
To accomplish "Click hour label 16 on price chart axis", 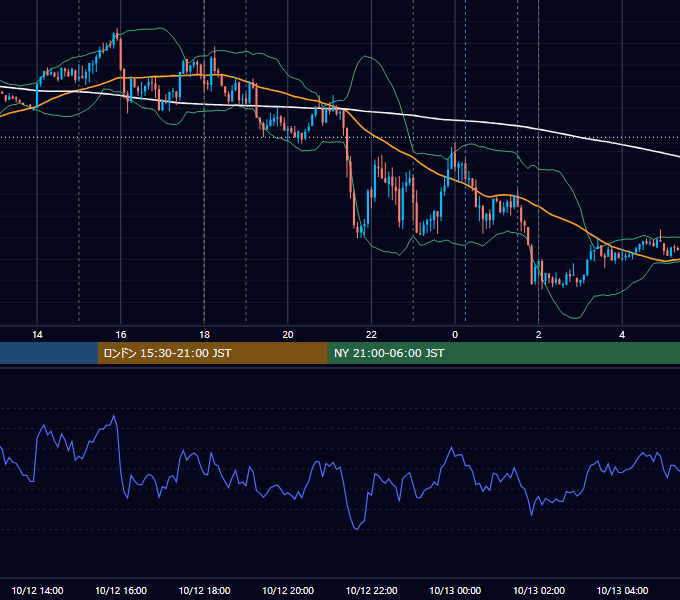I will coord(121,334).
